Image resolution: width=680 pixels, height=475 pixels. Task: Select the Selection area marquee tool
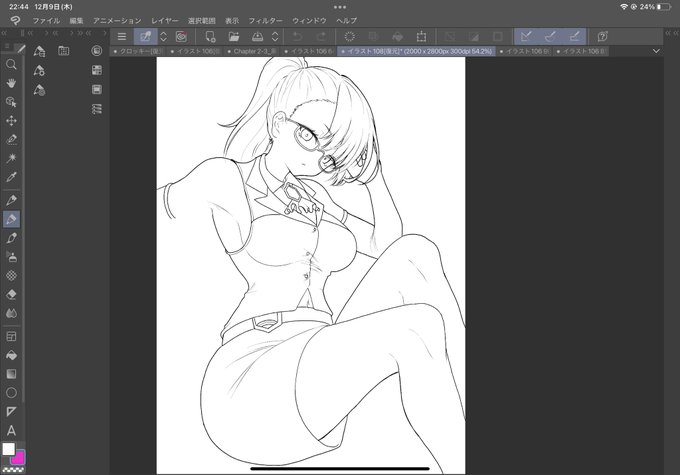coord(11,139)
